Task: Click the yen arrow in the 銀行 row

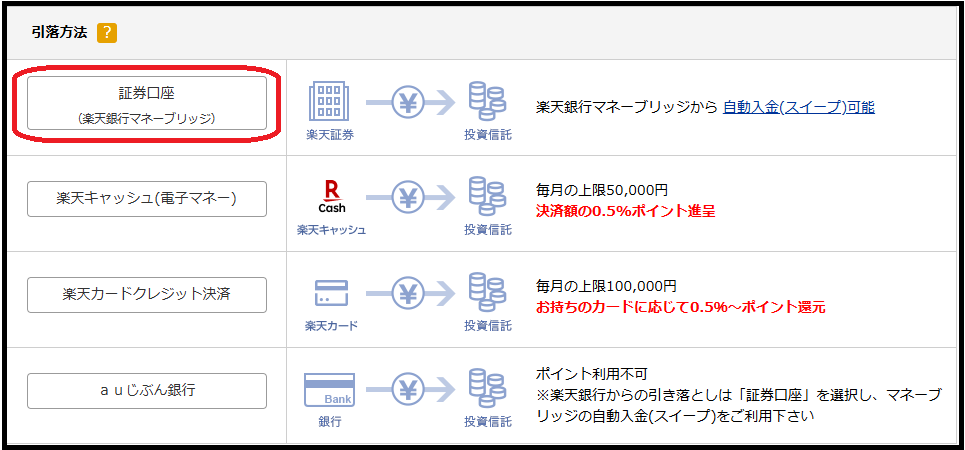Action: point(410,390)
